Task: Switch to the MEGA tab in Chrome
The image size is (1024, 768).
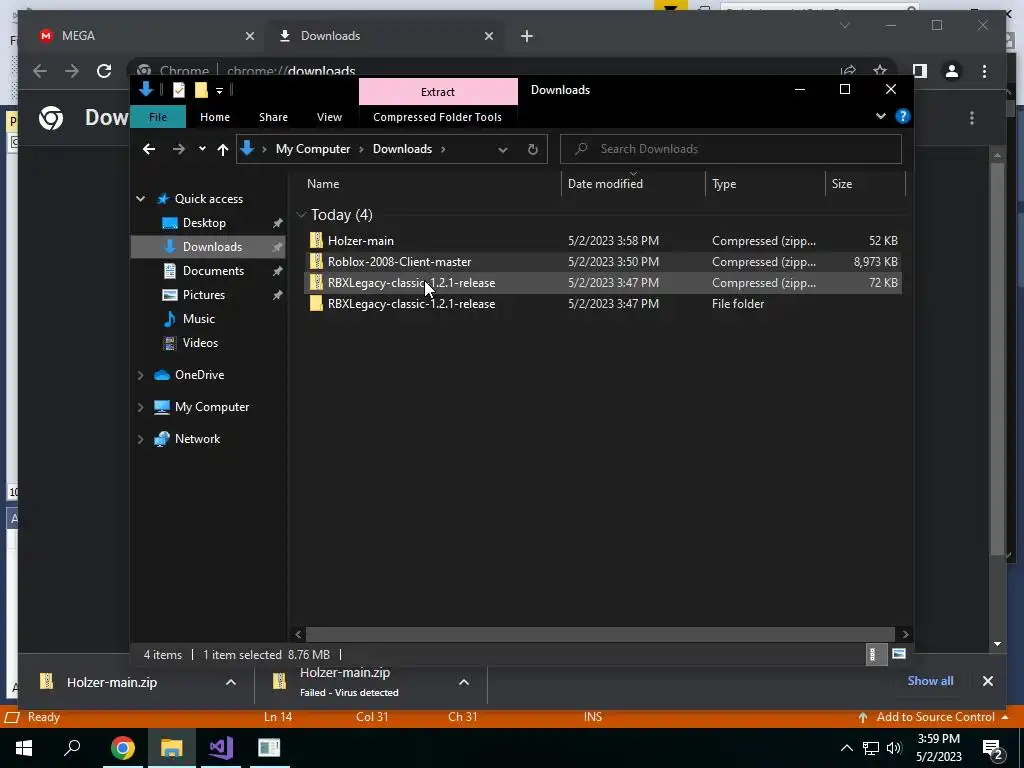Action: 144,36
